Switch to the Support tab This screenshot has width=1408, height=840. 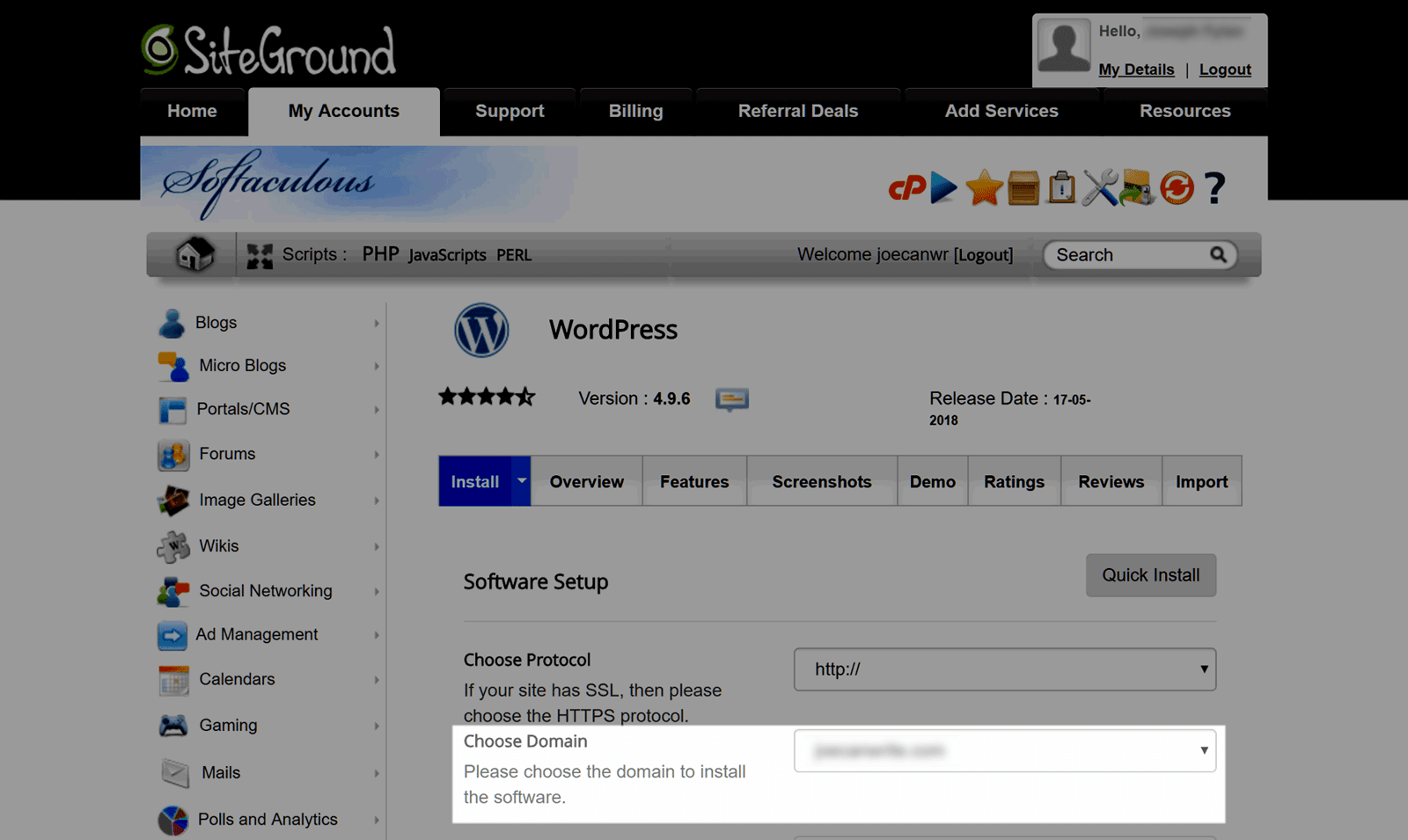(x=510, y=112)
